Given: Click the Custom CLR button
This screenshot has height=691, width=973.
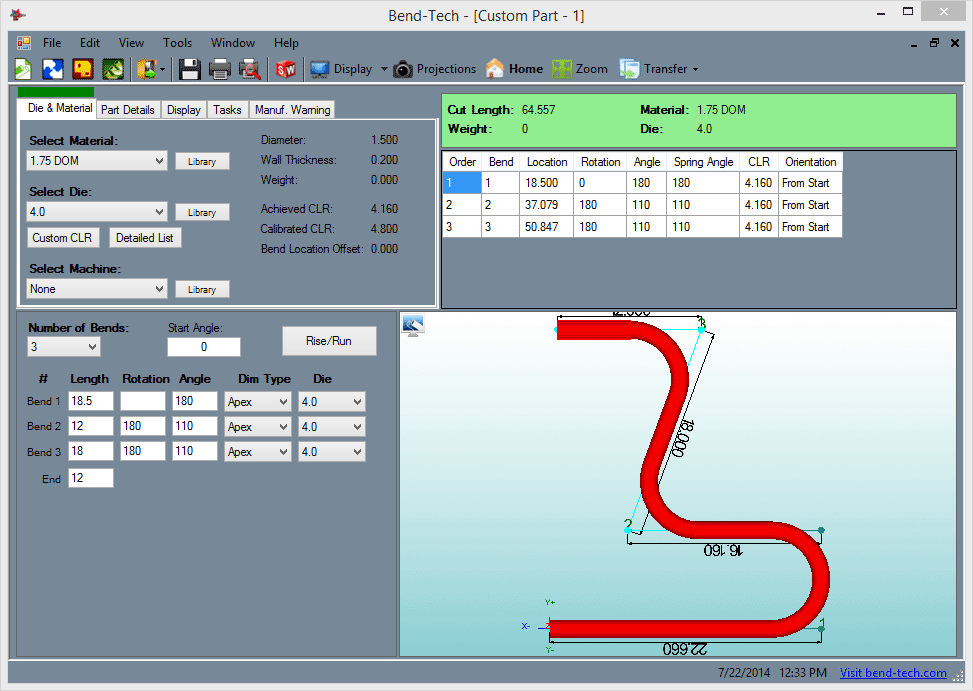Looking at the screenshot, I should (x=63, y=238).
